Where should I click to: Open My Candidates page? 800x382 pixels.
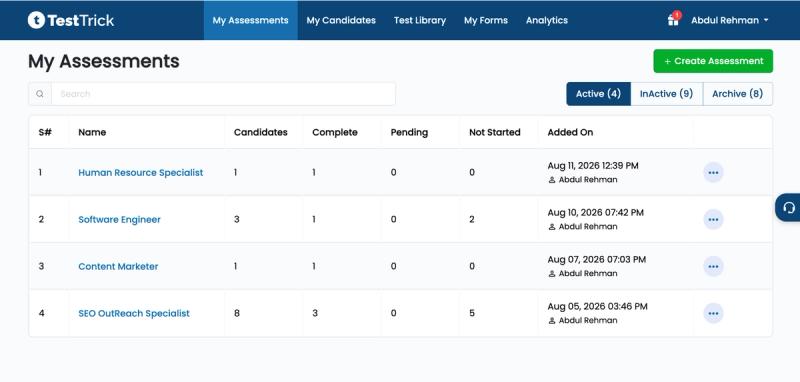(x=341, y=20)
